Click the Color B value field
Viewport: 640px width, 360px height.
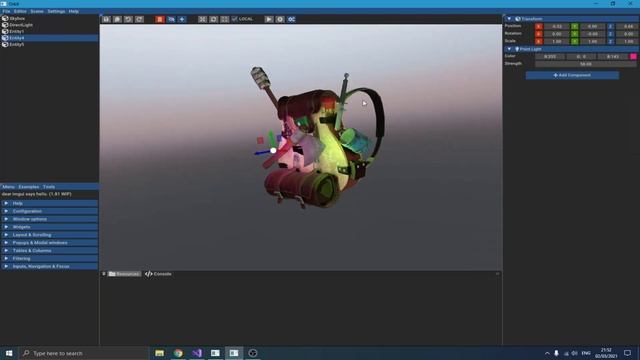[x=613, y=57]
